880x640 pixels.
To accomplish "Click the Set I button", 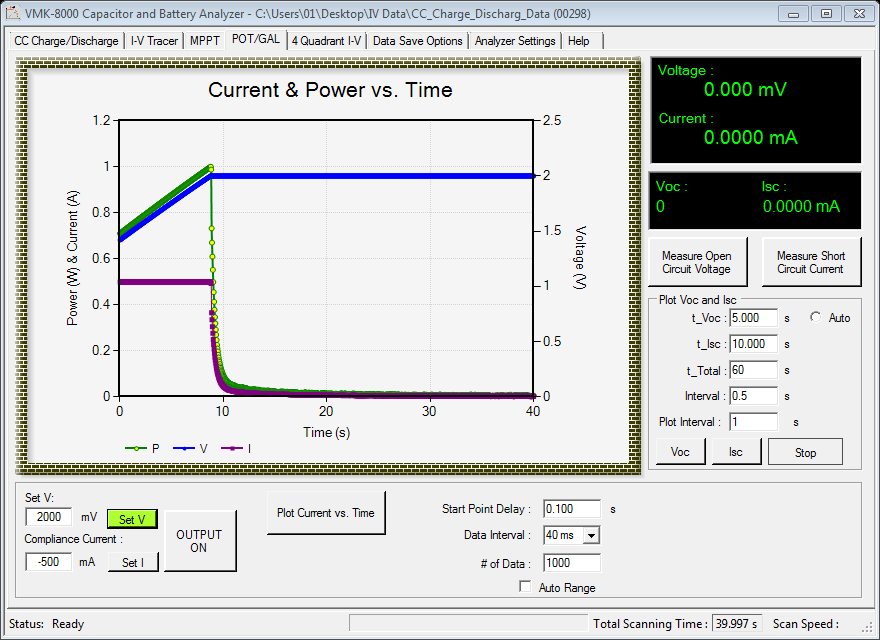I will (133, 562).
